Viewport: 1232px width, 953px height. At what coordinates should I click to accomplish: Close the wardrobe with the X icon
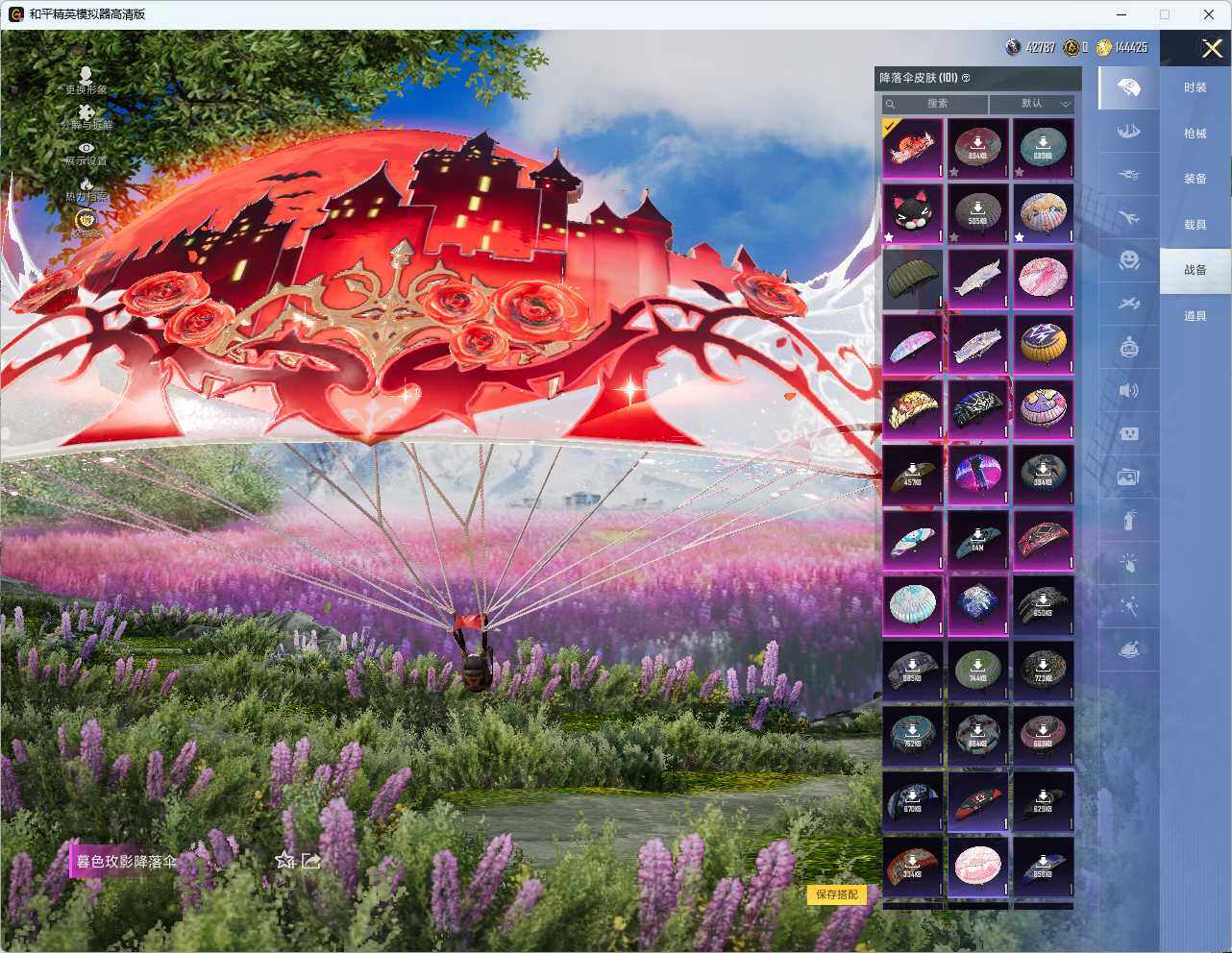[1212, 48]
